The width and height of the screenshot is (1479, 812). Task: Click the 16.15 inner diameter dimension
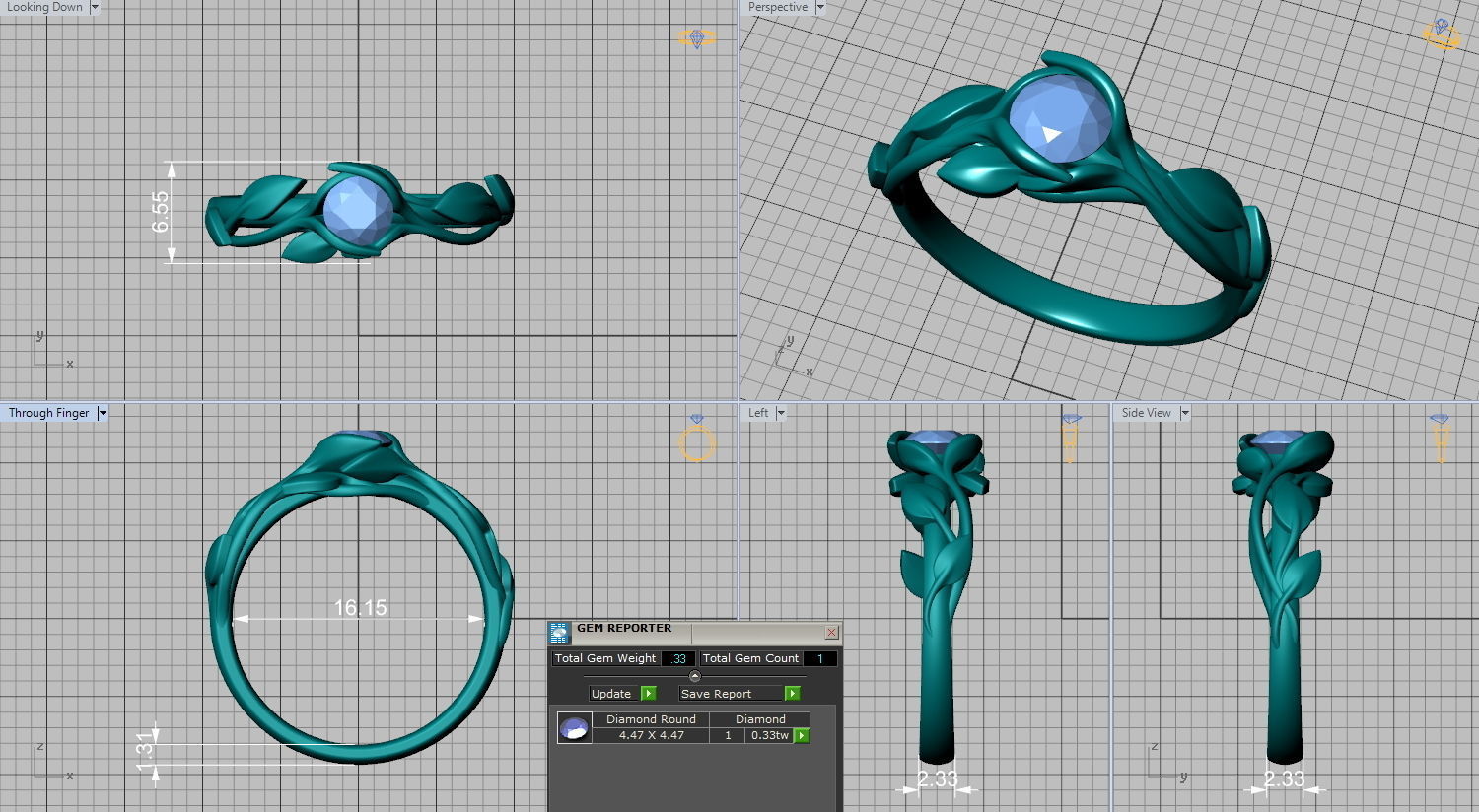click(x=360, y=607)
